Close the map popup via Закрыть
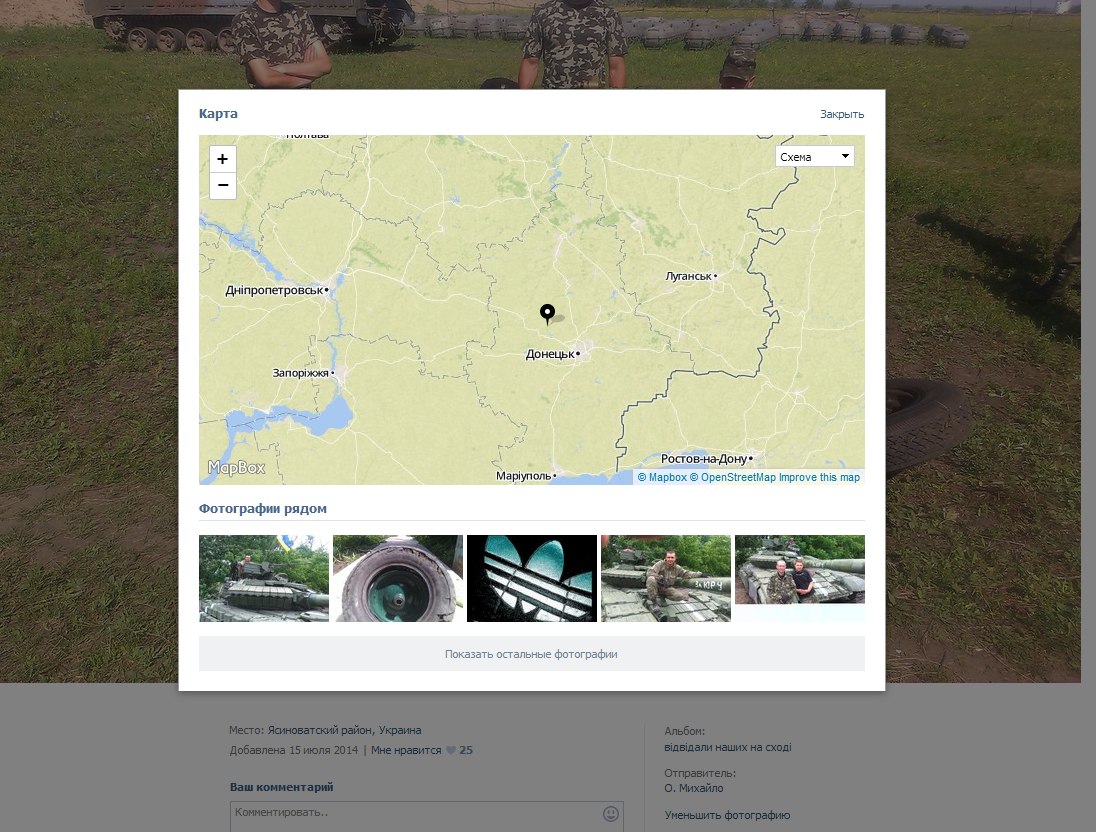Image resolution: width=1096 pixels, height=832 pixels. pyautogui.click(x=842, y=114)
